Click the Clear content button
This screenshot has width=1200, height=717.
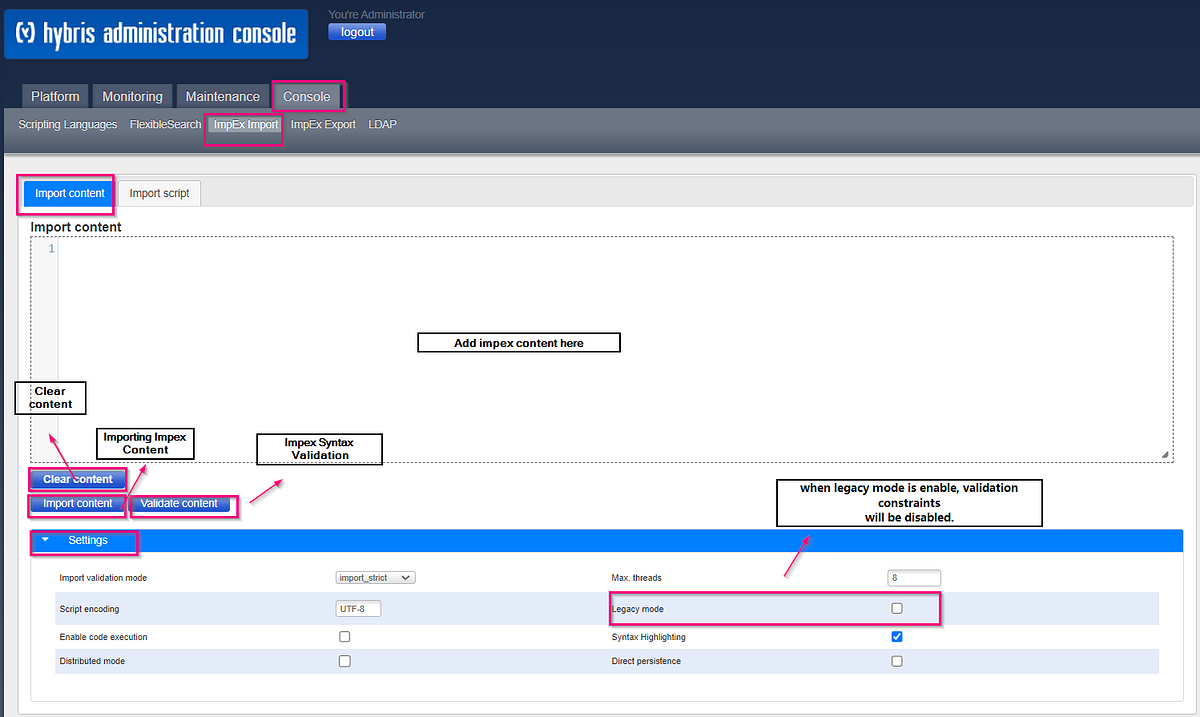click(x=77, y=479)
